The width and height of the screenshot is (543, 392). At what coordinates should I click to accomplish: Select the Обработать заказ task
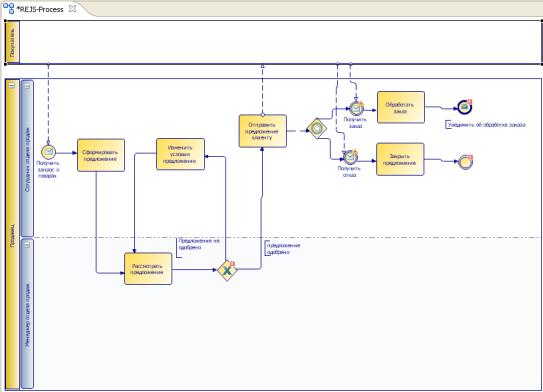pos(401,107)
